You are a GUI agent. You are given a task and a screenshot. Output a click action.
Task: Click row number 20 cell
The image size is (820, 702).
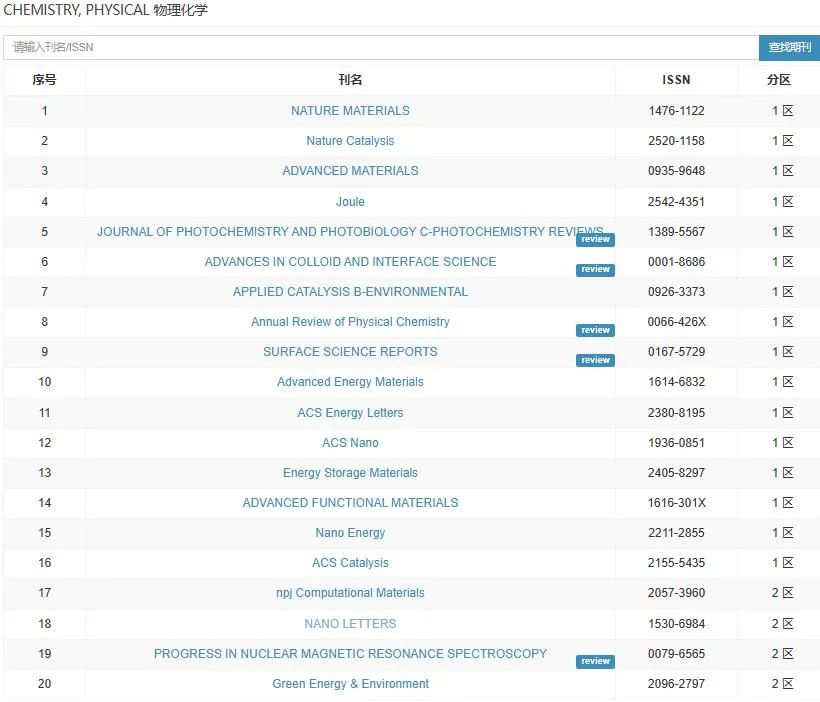pyautogui.click(x=44, y=684)
